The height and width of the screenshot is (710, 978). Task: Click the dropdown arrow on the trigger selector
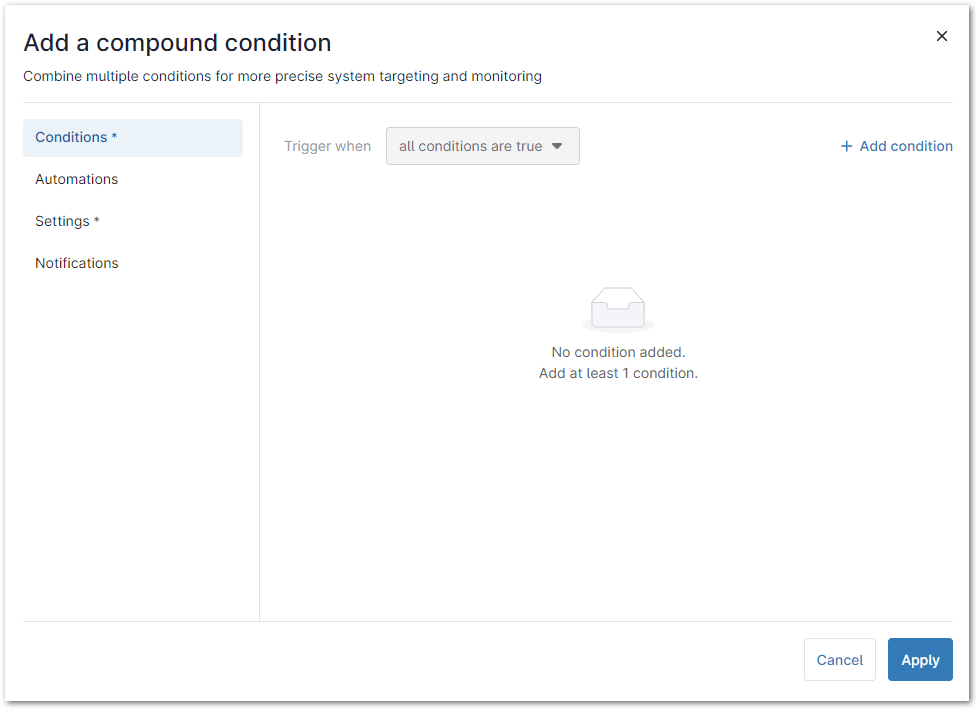(558, 145)
